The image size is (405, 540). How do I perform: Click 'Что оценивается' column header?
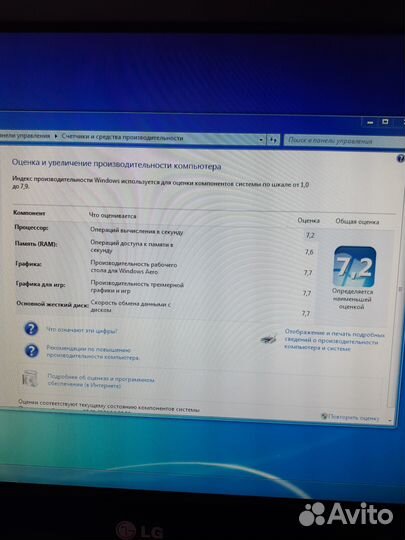113,216
